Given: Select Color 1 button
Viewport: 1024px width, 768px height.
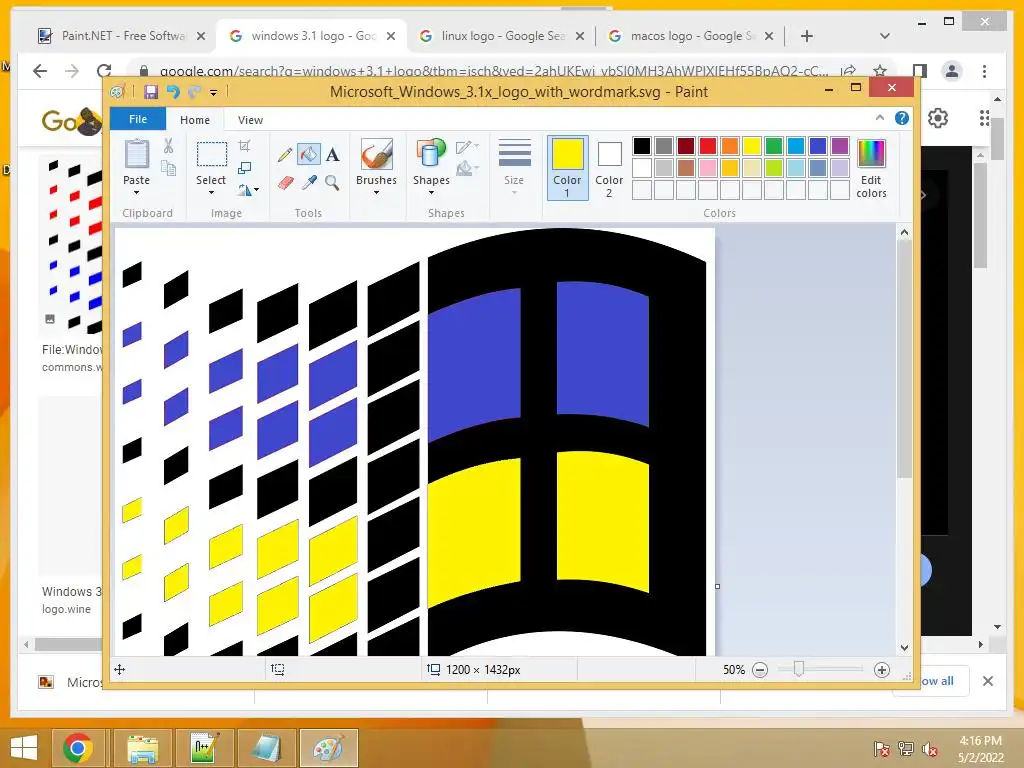Looking at the screenshot, I should click(x=568, y=167).
